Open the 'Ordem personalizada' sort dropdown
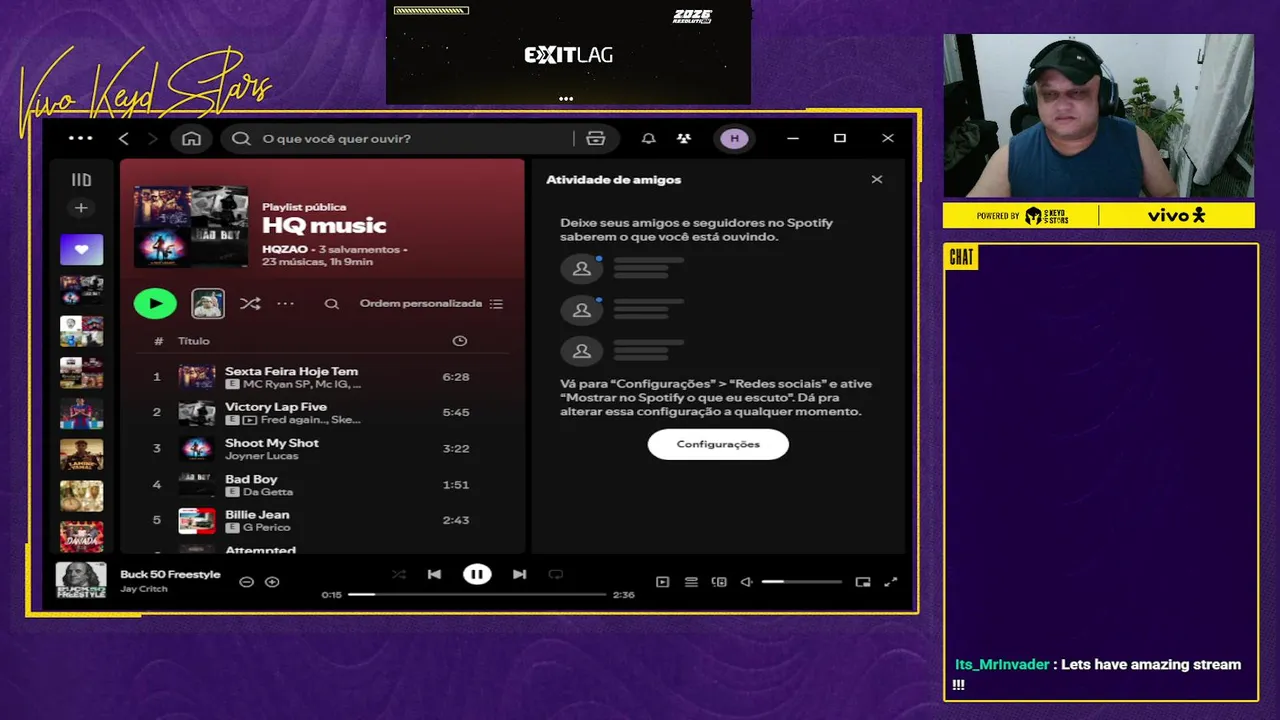The height and width of the screenshot is (720, 1280). click(431, 304)
